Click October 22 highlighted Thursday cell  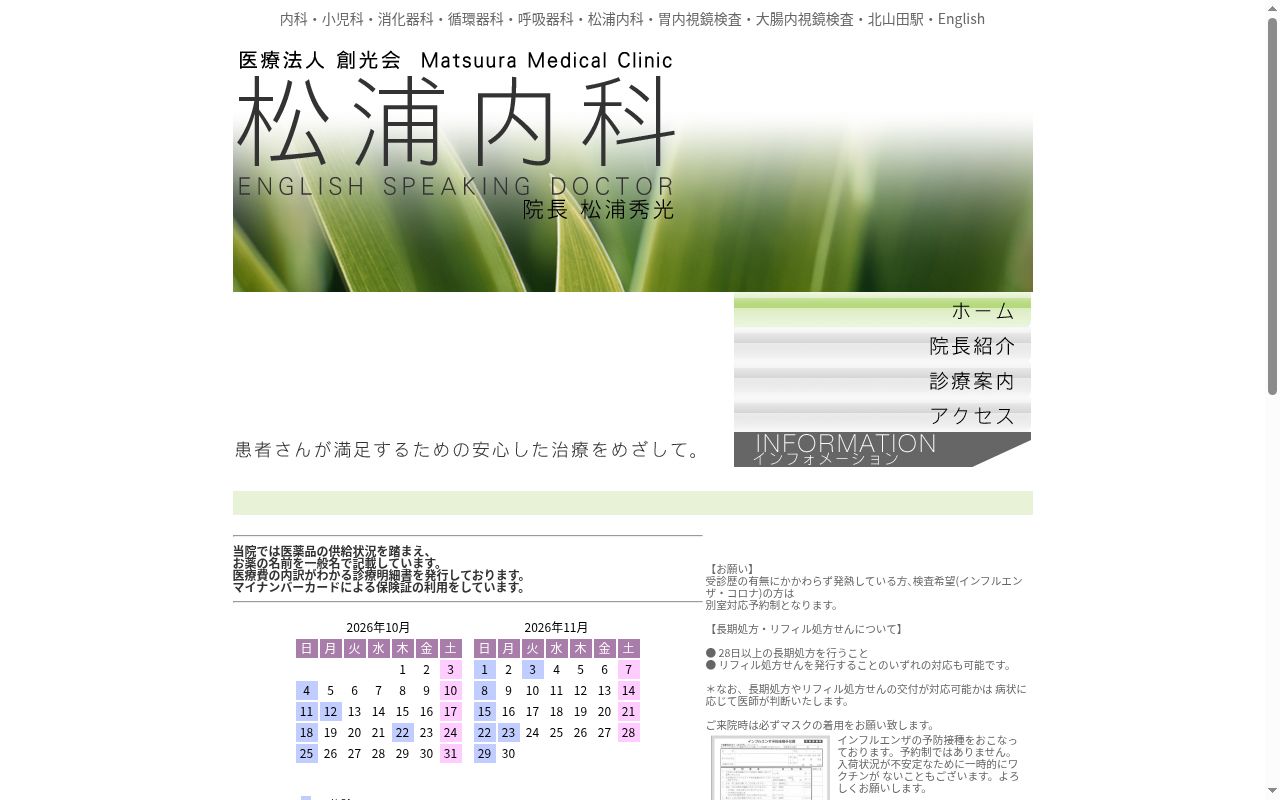(x=402, y=733)
